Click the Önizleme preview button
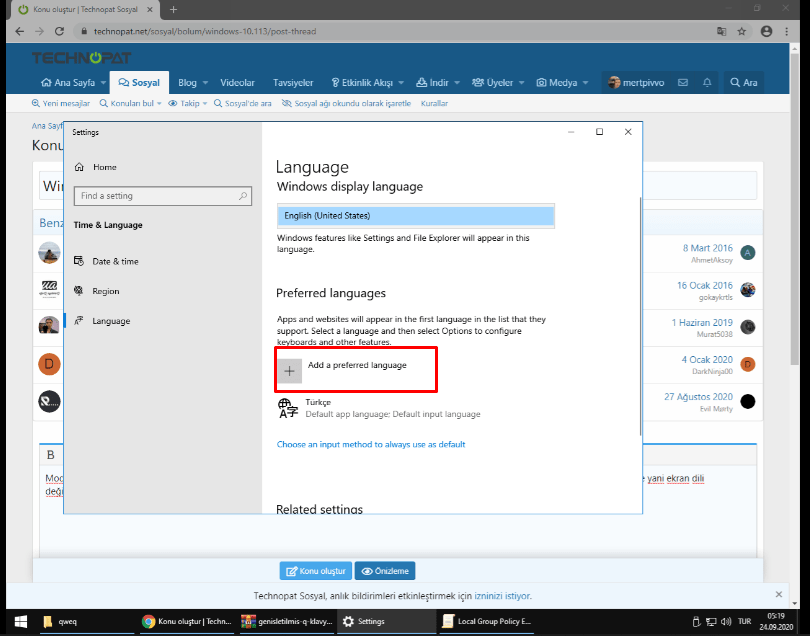This screenshot has height=636, width=810. tap(385, 571)
